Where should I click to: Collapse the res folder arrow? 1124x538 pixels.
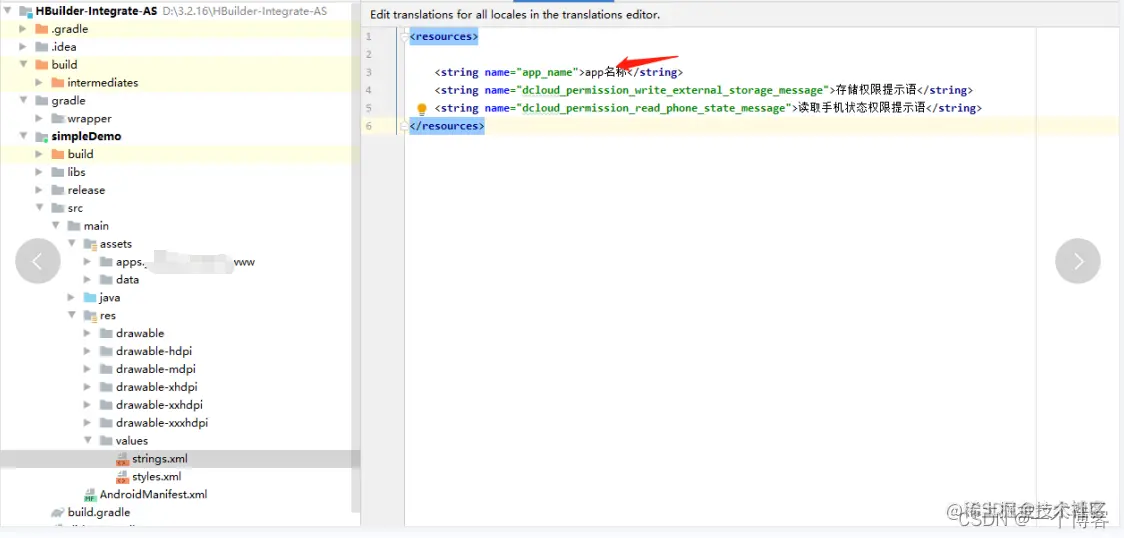(72, 315)
